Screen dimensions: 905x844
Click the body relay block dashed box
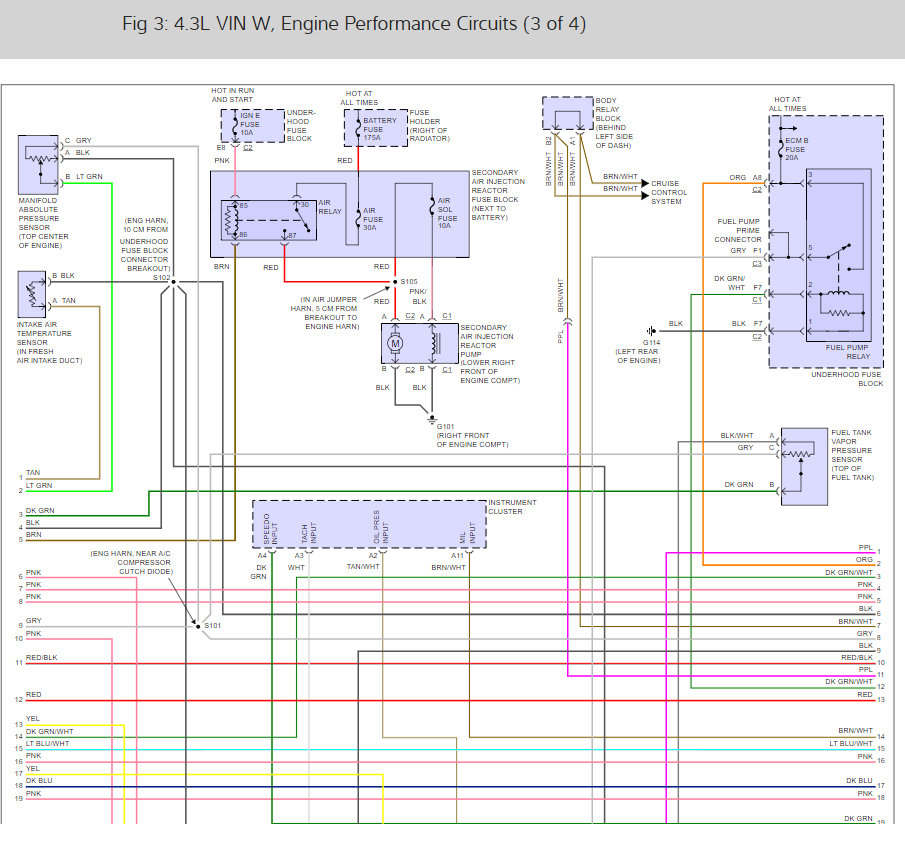568,113
